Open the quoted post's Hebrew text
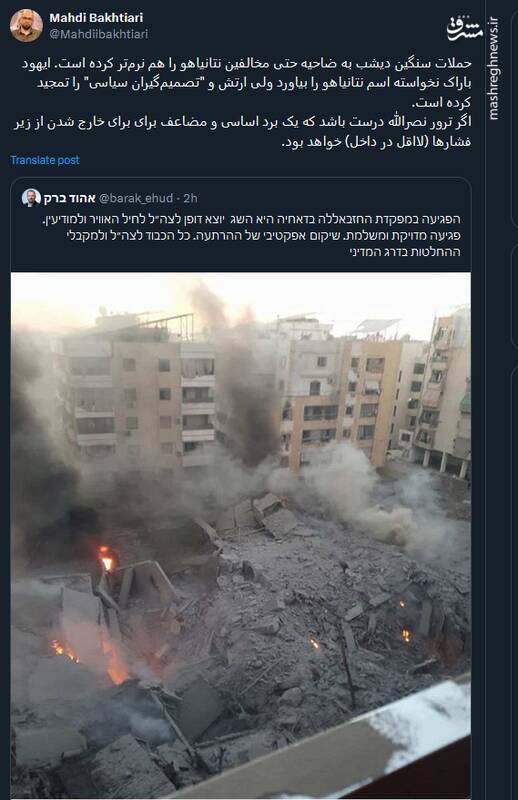This screenshot has height=800, width=518. pos(251,235)
